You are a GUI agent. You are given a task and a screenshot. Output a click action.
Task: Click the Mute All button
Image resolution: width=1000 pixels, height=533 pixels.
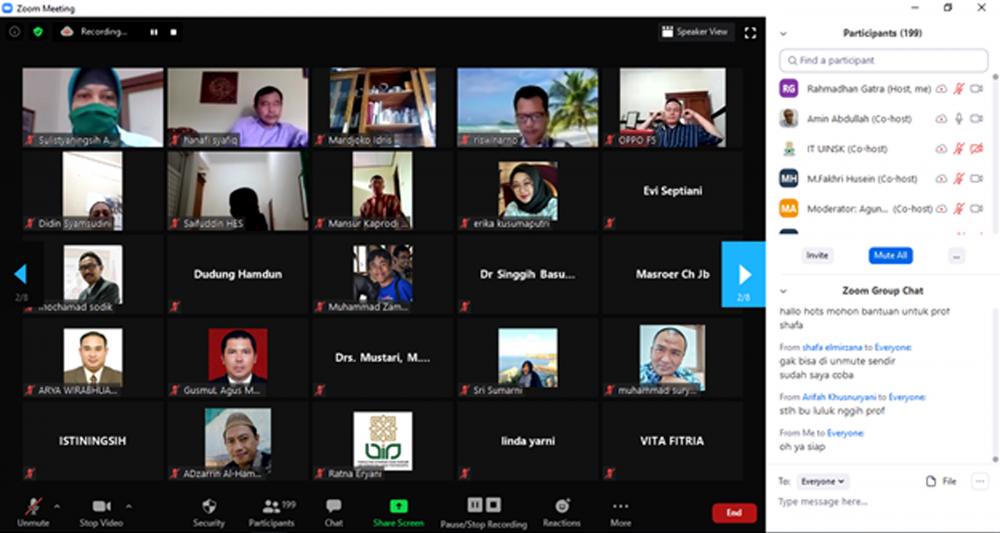tap(890, 255)
